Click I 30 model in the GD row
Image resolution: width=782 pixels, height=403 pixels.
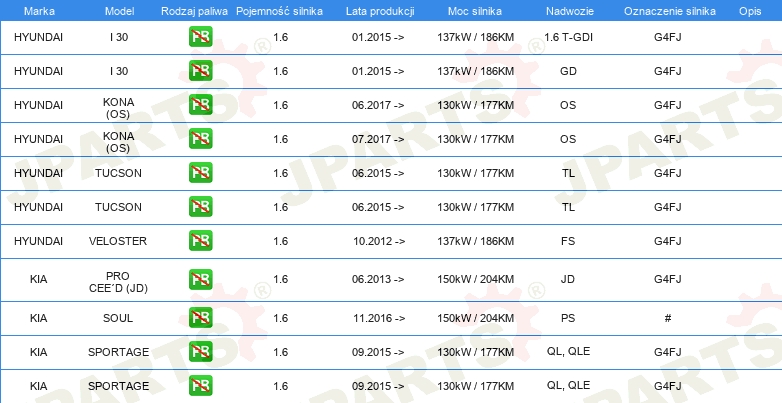(119, 71)
